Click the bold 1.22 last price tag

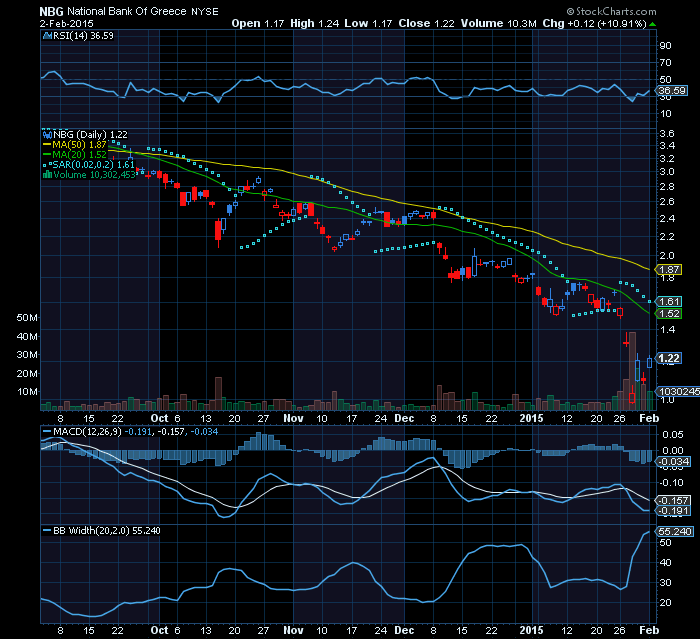coord(668,358)
